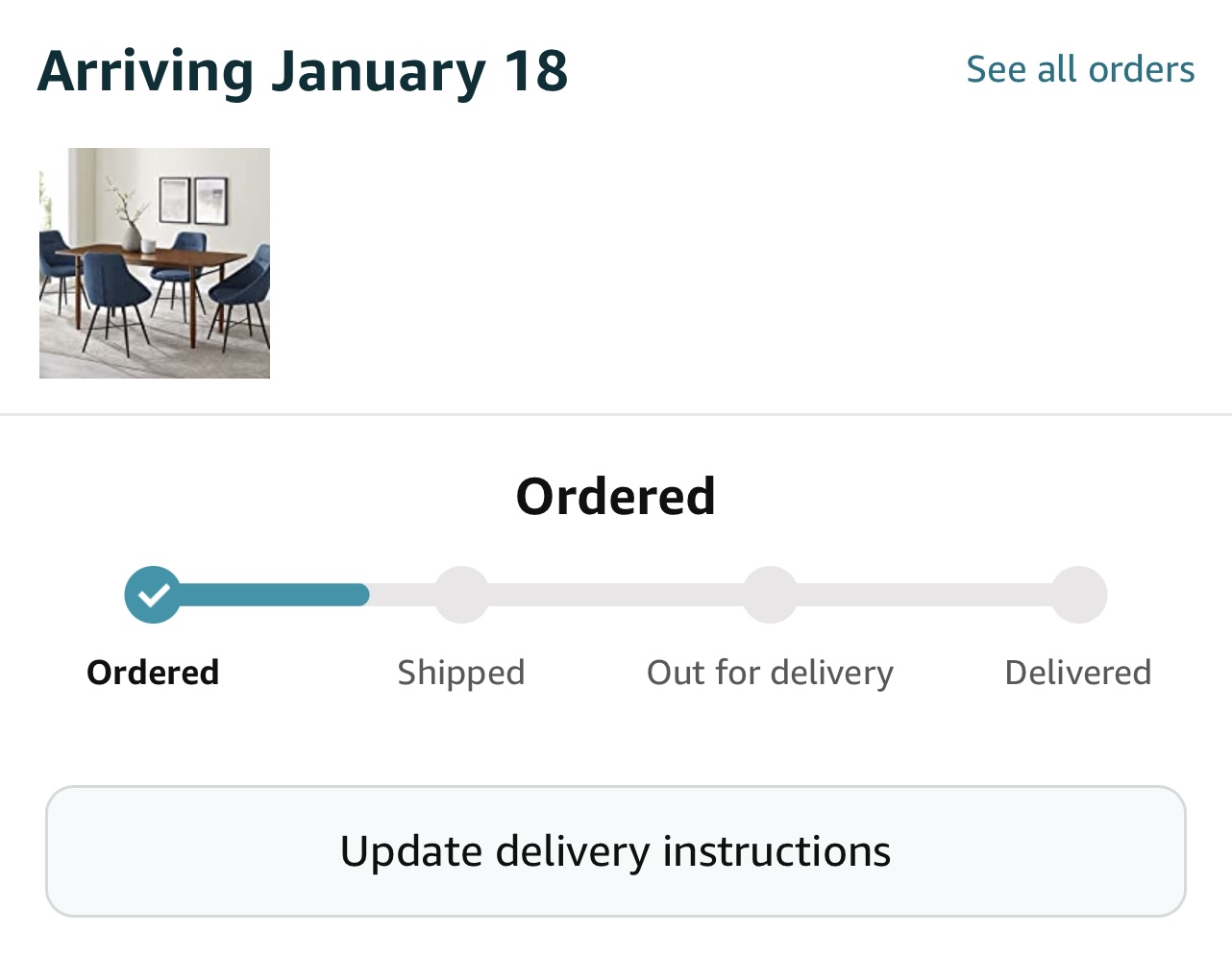Screen dimensions: 1232x958
Task: Select the Shipped label under tracker
Action: coord(461,673)
